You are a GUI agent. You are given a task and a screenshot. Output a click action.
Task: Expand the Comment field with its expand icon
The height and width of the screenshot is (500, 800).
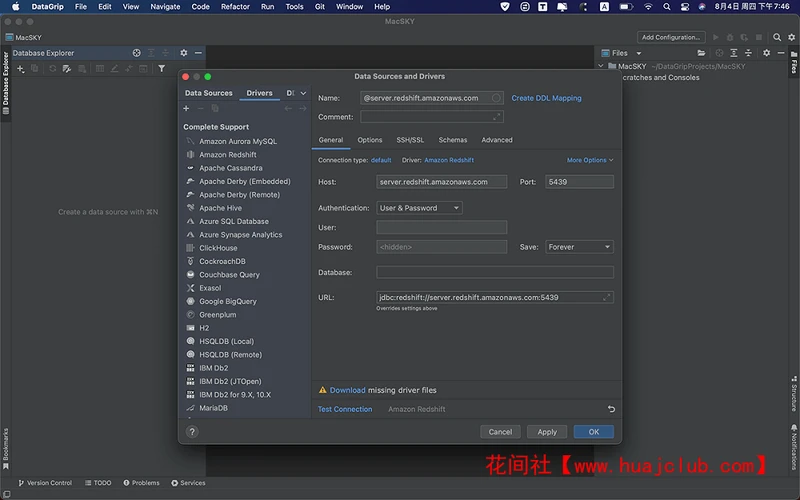click(x=496, y=117)
